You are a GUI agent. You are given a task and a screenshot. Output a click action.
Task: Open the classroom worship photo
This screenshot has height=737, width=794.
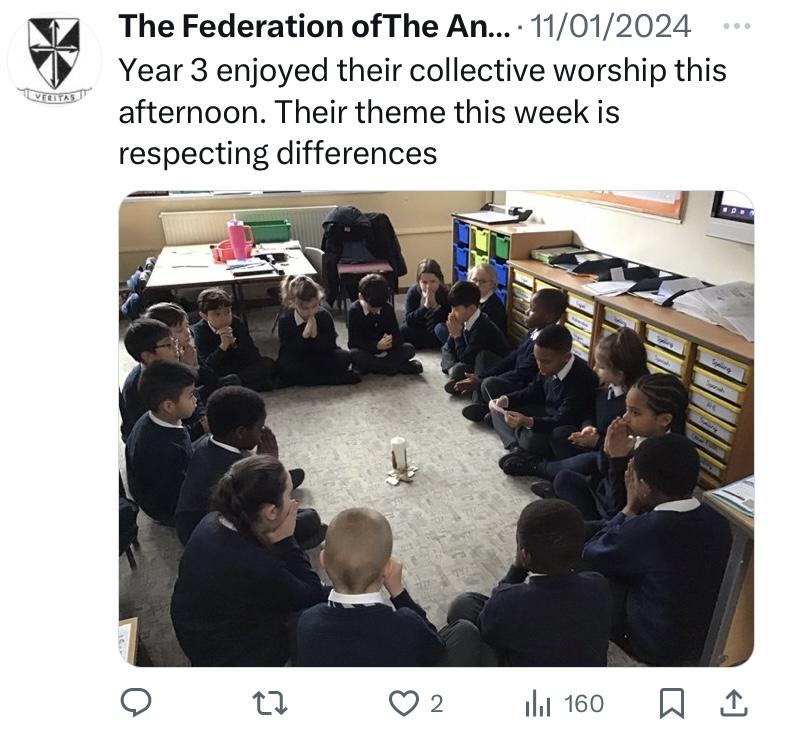(436, 428)
